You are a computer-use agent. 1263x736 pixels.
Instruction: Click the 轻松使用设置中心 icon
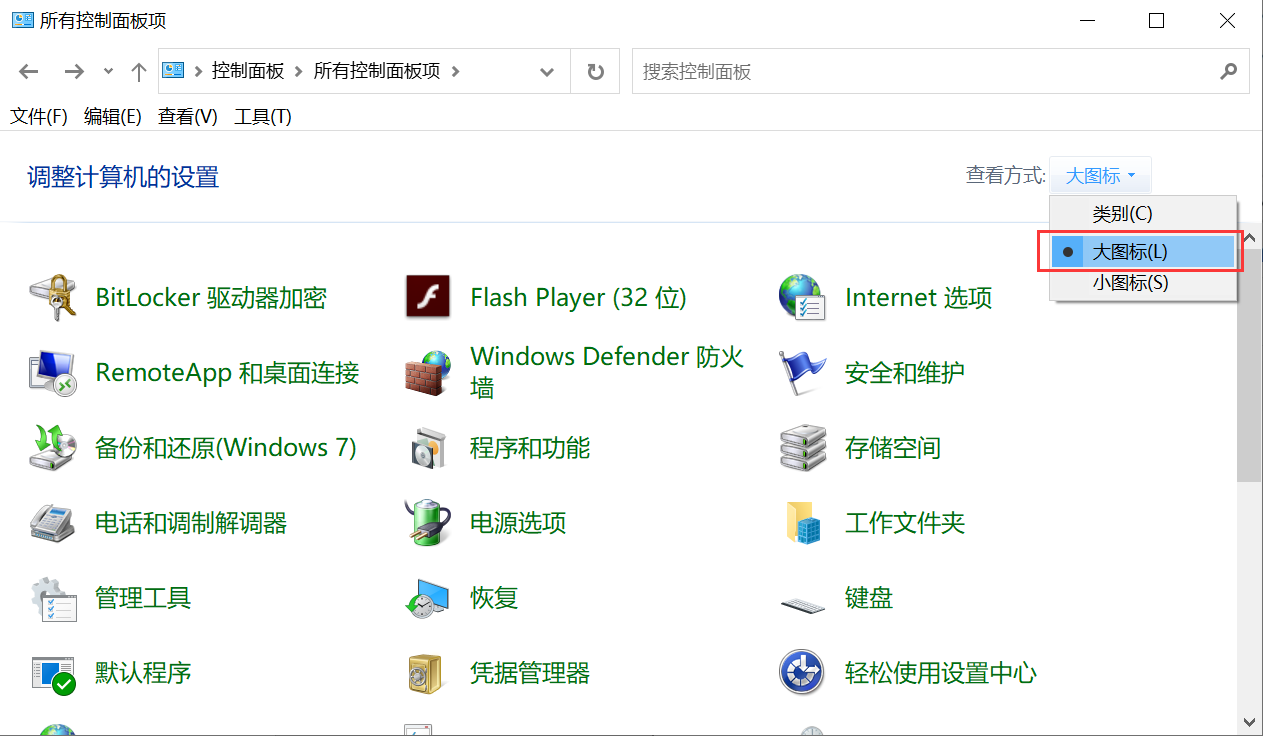pos(802,673)
